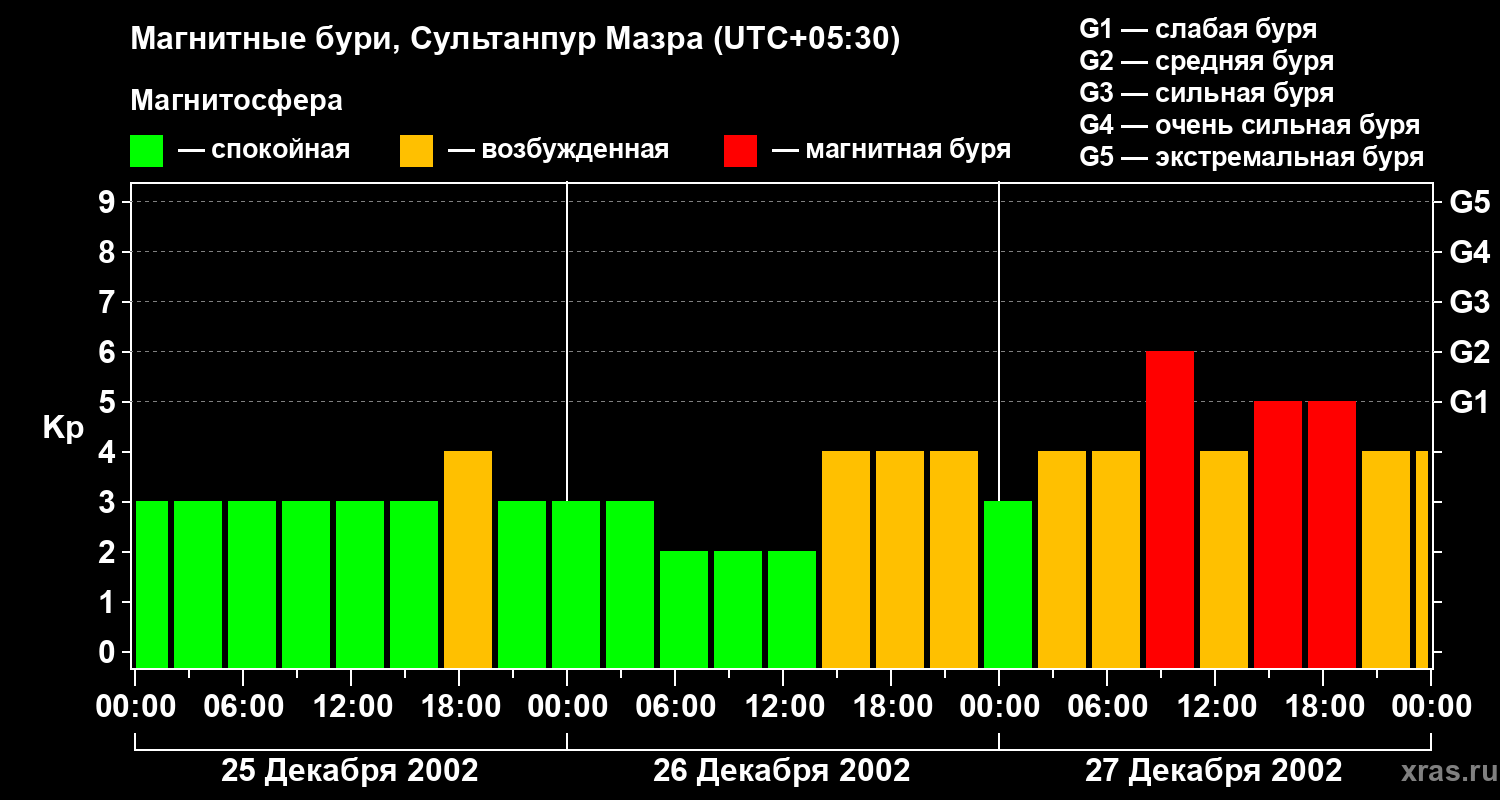Click the 'G4 — очень сильная буря' legend line
Screen dimensions: 1500x800
[1250, 125]
